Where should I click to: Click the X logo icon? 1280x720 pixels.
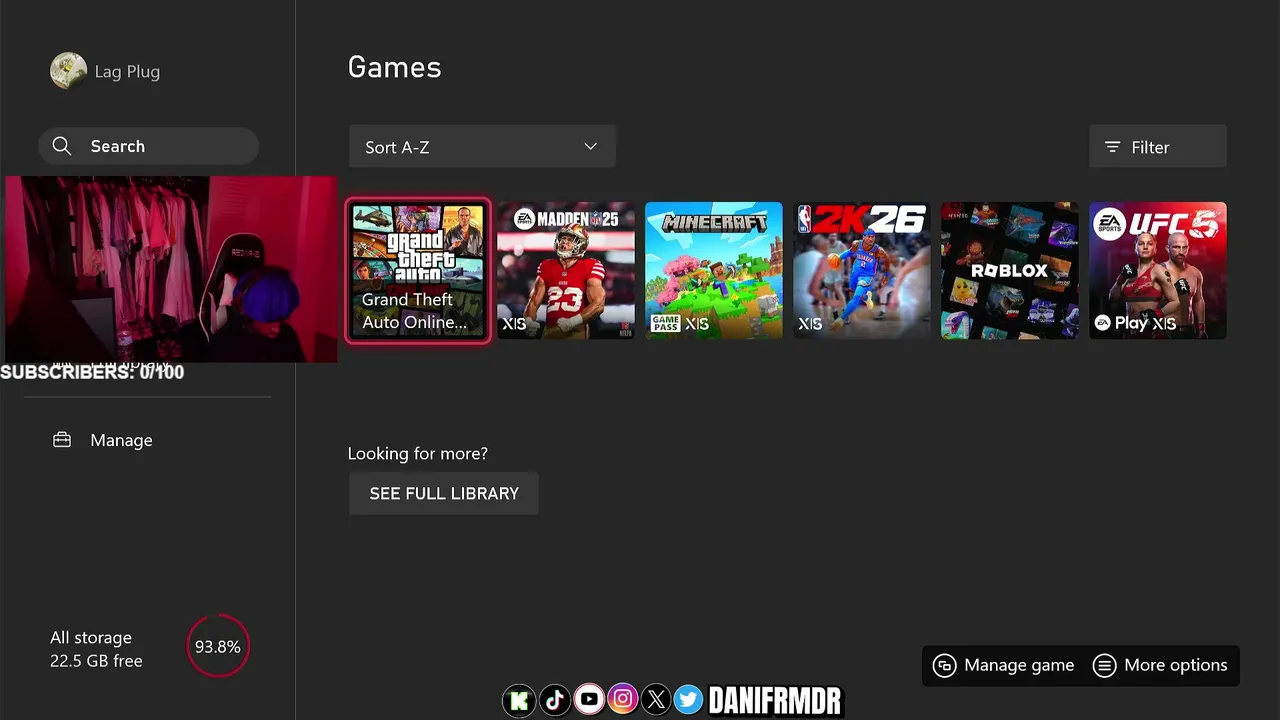[656, 701]
